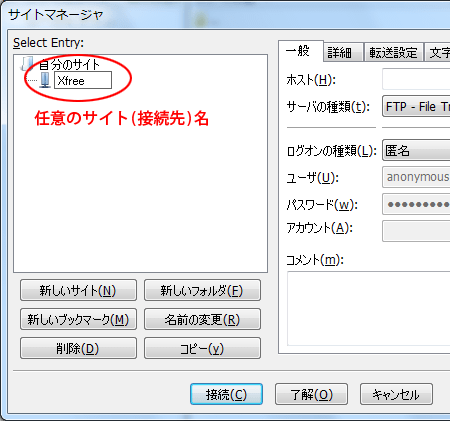Open the サーバの種類 FTP dropdown
The image size is (450, 422).
(416, 106)
